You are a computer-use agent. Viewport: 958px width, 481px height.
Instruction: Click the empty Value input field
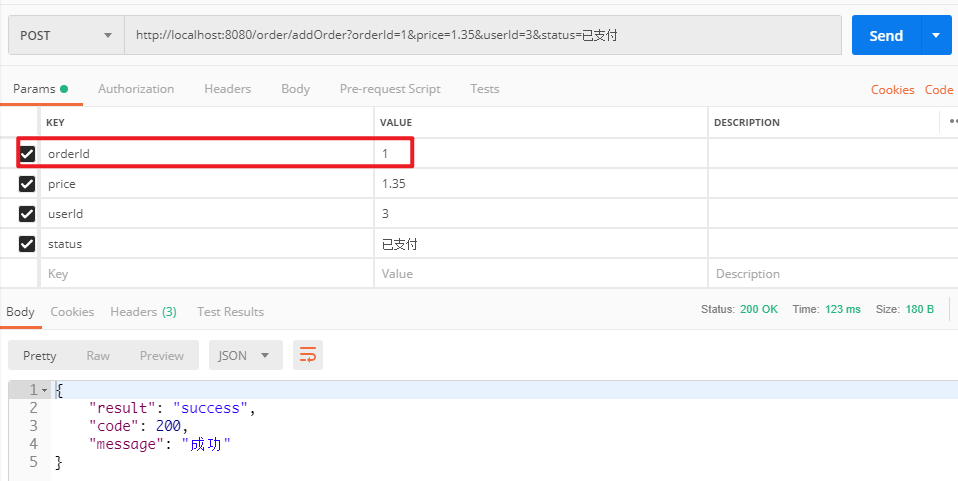pyautogui.click(x=541, y=274)
